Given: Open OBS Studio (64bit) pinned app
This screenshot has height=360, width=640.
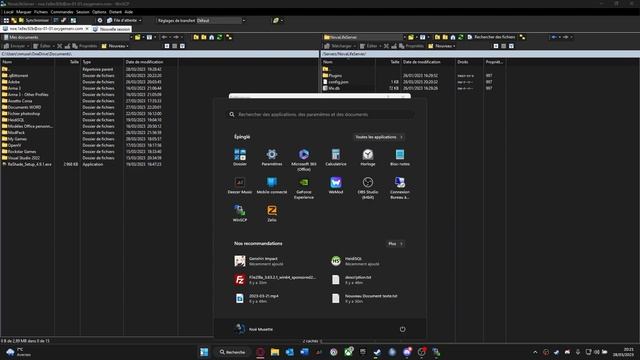Looking at the screenshot, I should point(368,188).
